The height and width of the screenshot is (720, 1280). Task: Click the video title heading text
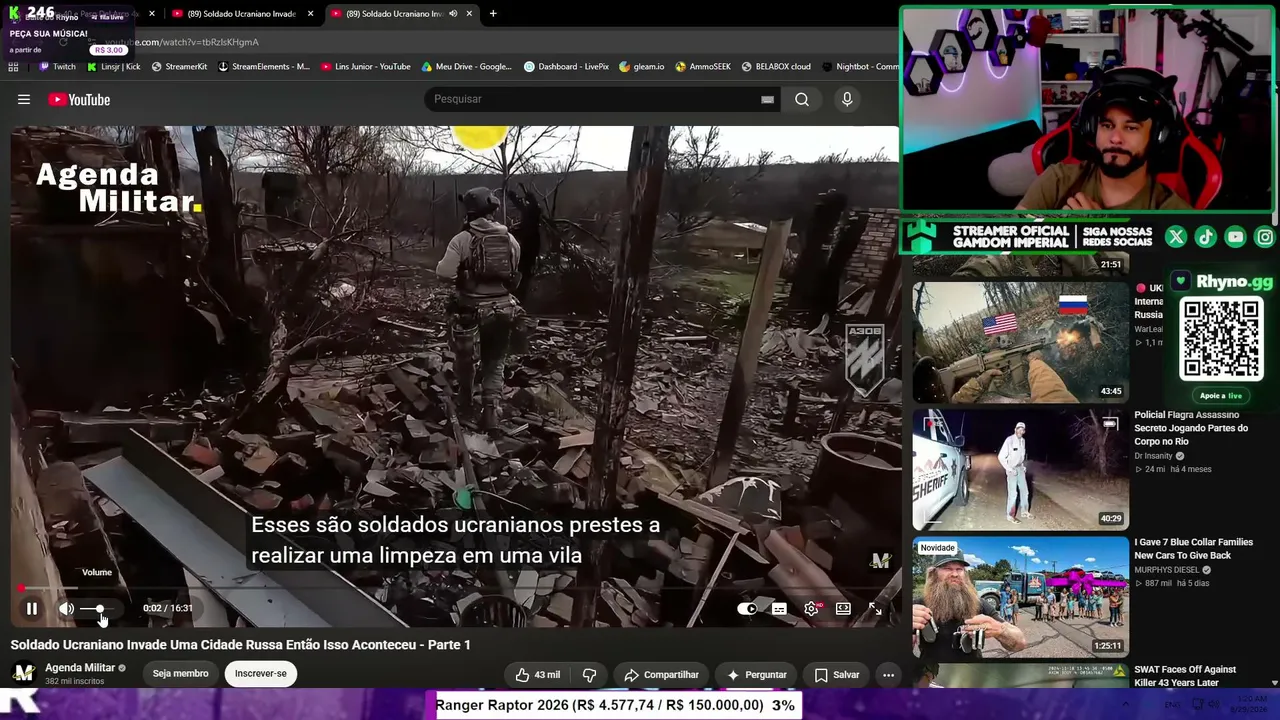tap(240, 645)
